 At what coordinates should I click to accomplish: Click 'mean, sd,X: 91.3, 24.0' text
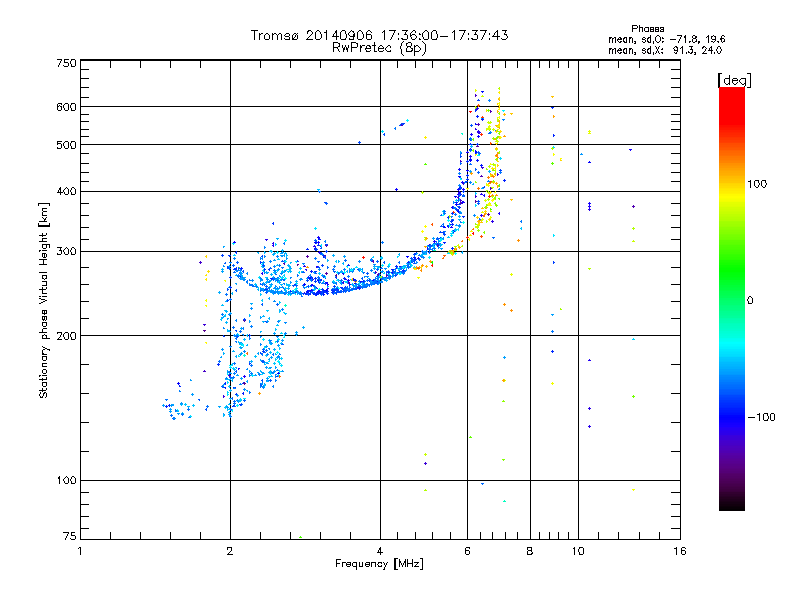point(665,50)
